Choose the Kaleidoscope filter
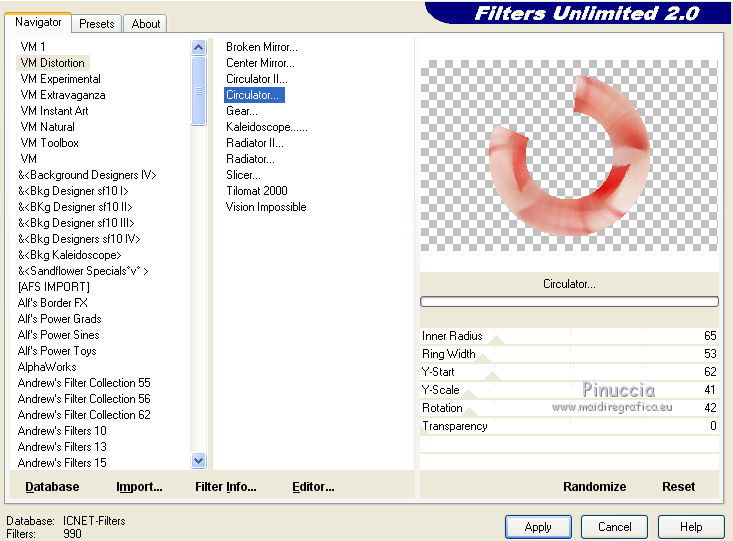 [x=266, y=127]
